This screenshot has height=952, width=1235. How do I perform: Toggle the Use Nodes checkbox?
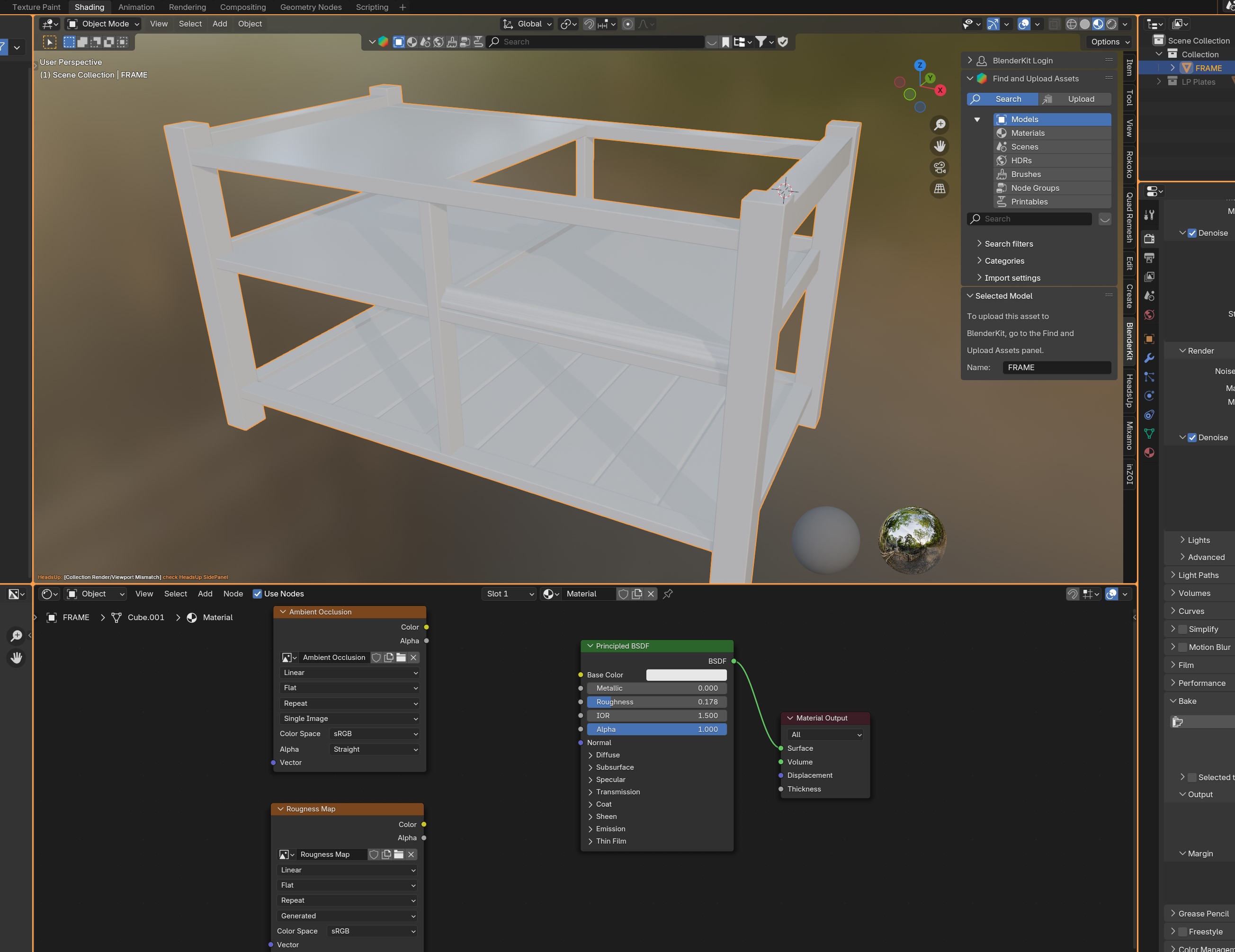(x=257, y=594)
